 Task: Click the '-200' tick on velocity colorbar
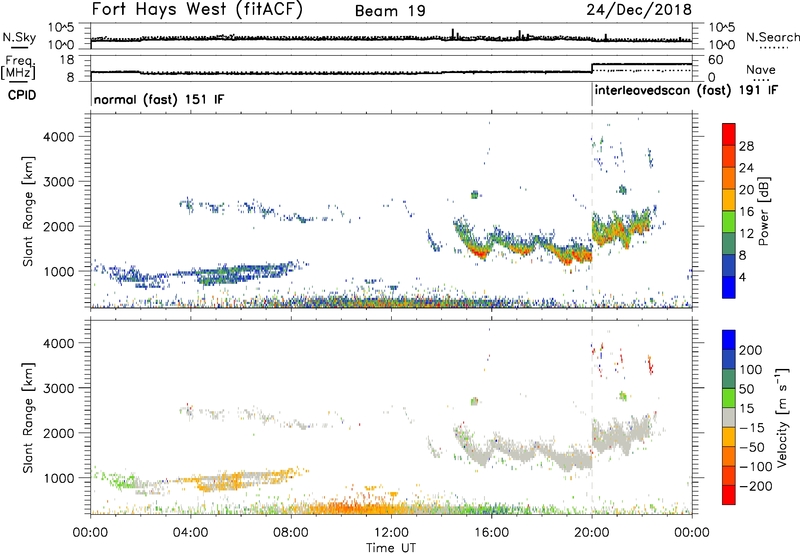(x=755, y=486)
